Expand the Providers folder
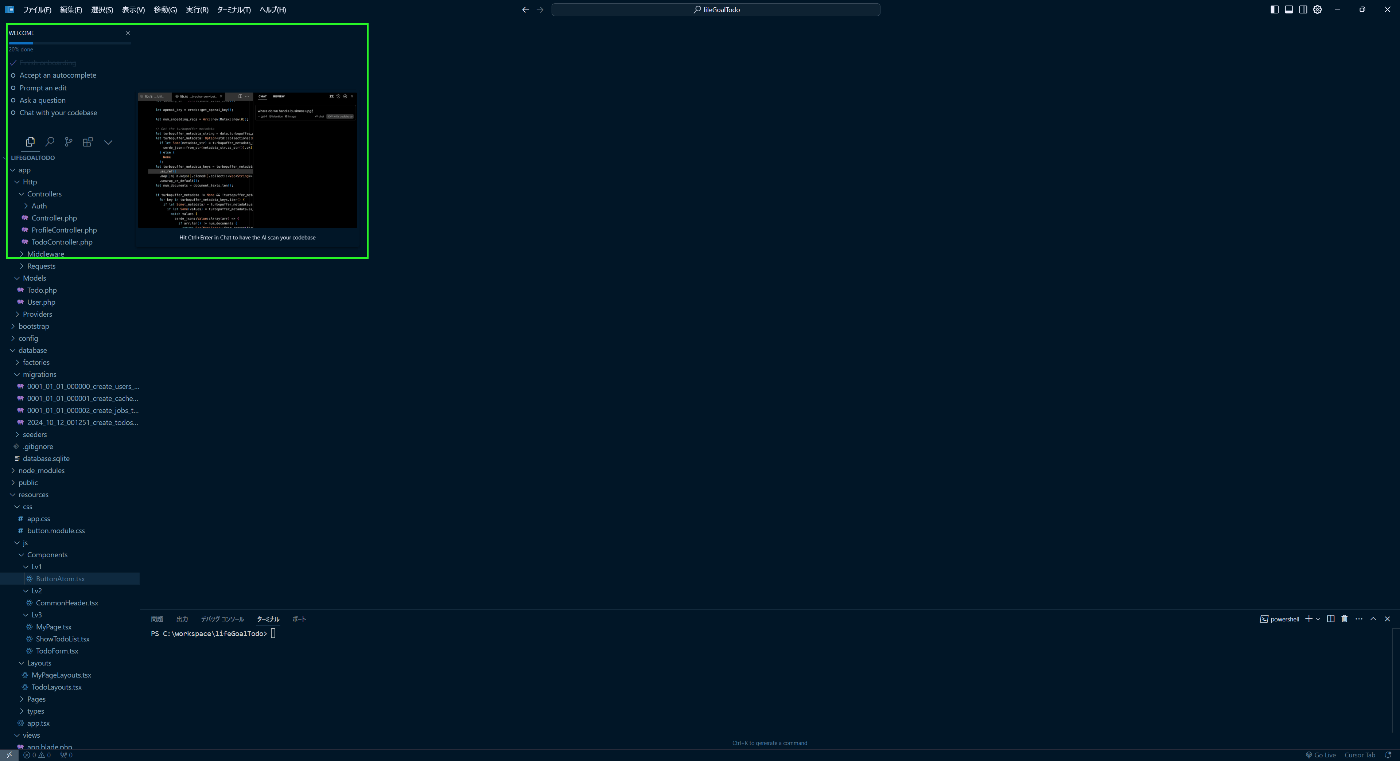This screenshot has width=1400, height=761. pos(37,314)
